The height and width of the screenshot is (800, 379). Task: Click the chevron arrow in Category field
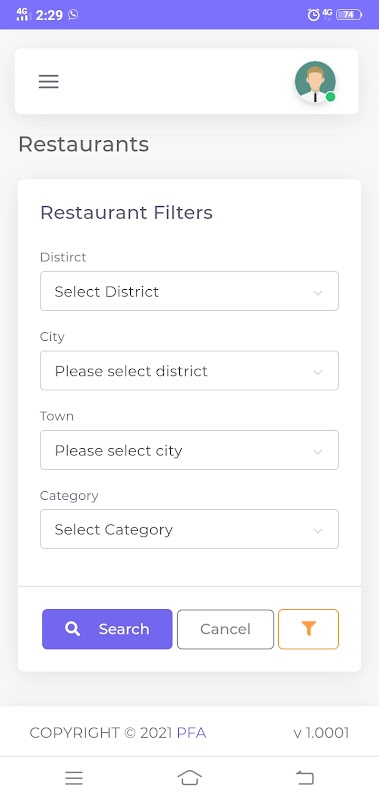318,531
